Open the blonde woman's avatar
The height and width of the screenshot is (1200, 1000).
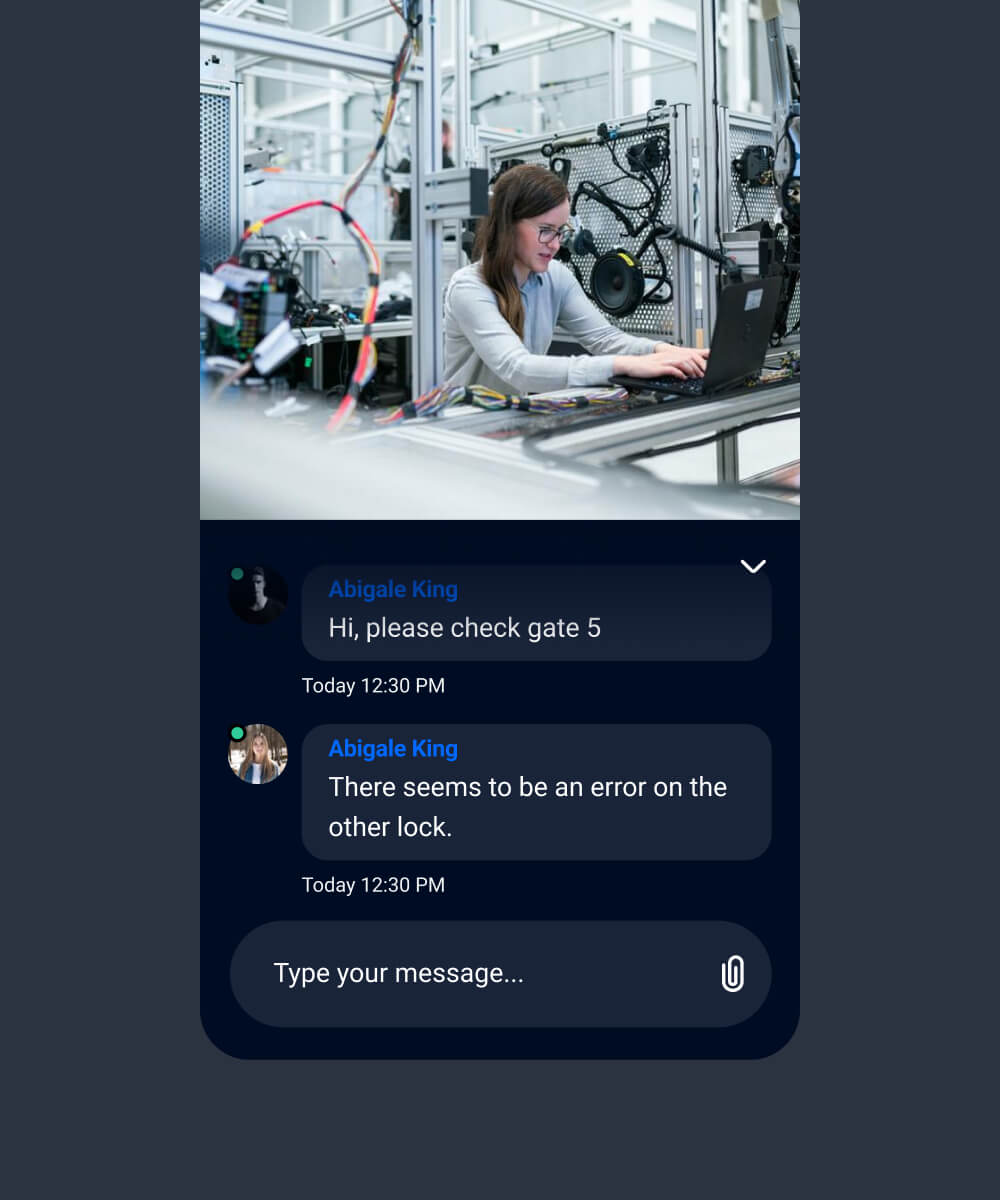coord(258,754)
